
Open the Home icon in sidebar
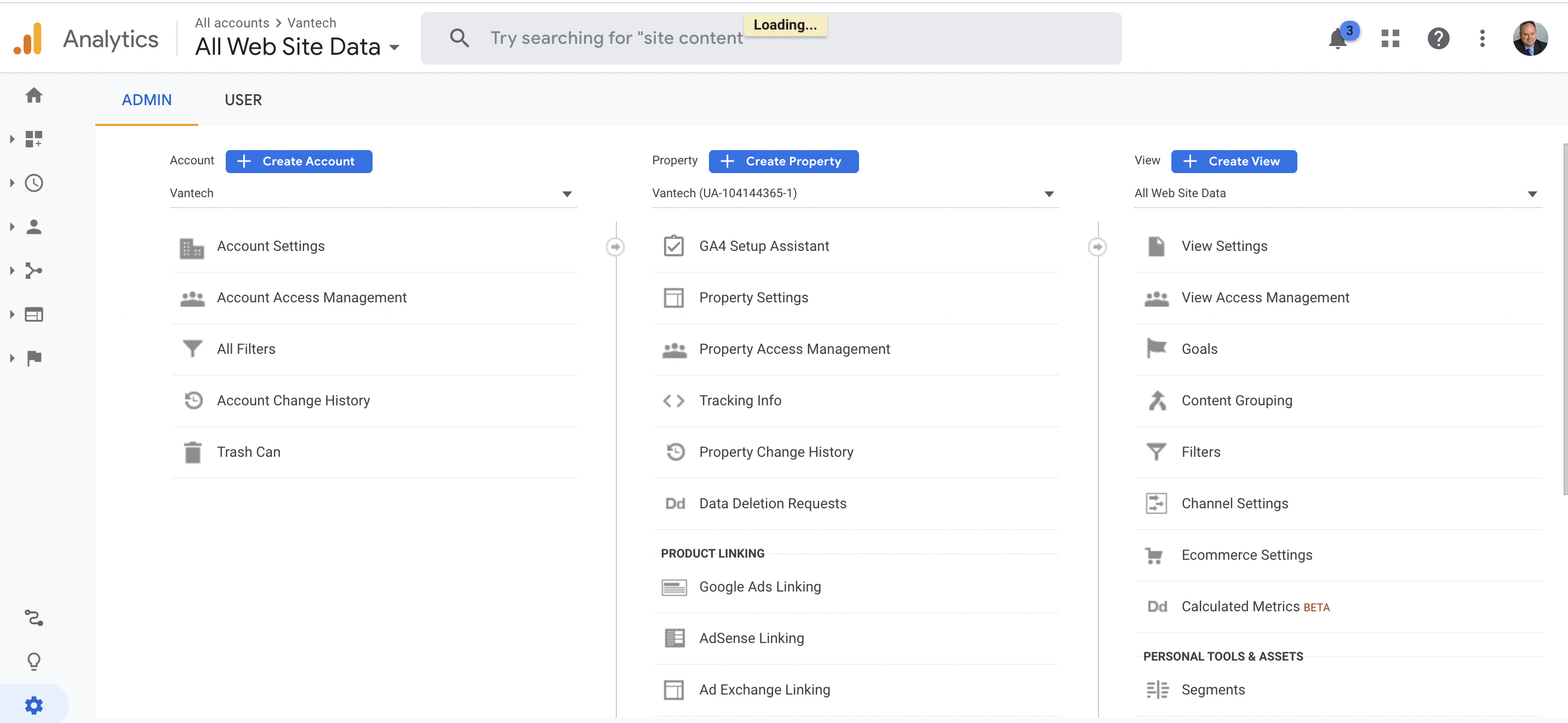[x=34, y=95]
